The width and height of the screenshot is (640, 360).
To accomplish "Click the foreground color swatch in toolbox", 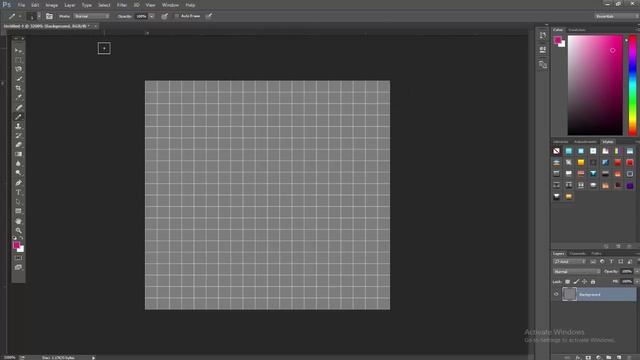I will pos(16,245).
